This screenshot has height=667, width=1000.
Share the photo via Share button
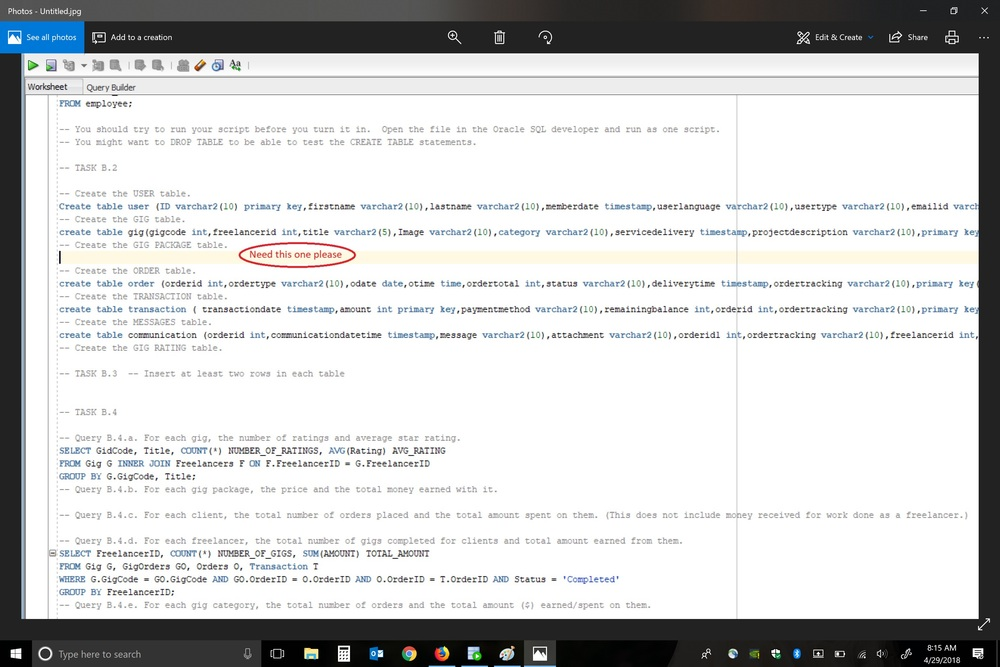click(908, 37)
